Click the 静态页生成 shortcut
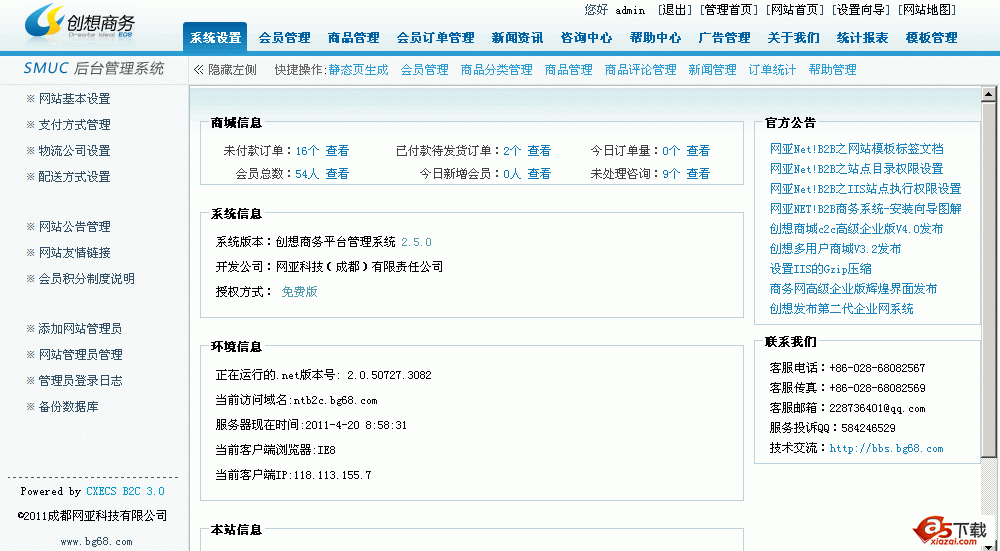Viewport: 1000px width, 551px height. tap(358, 70)
